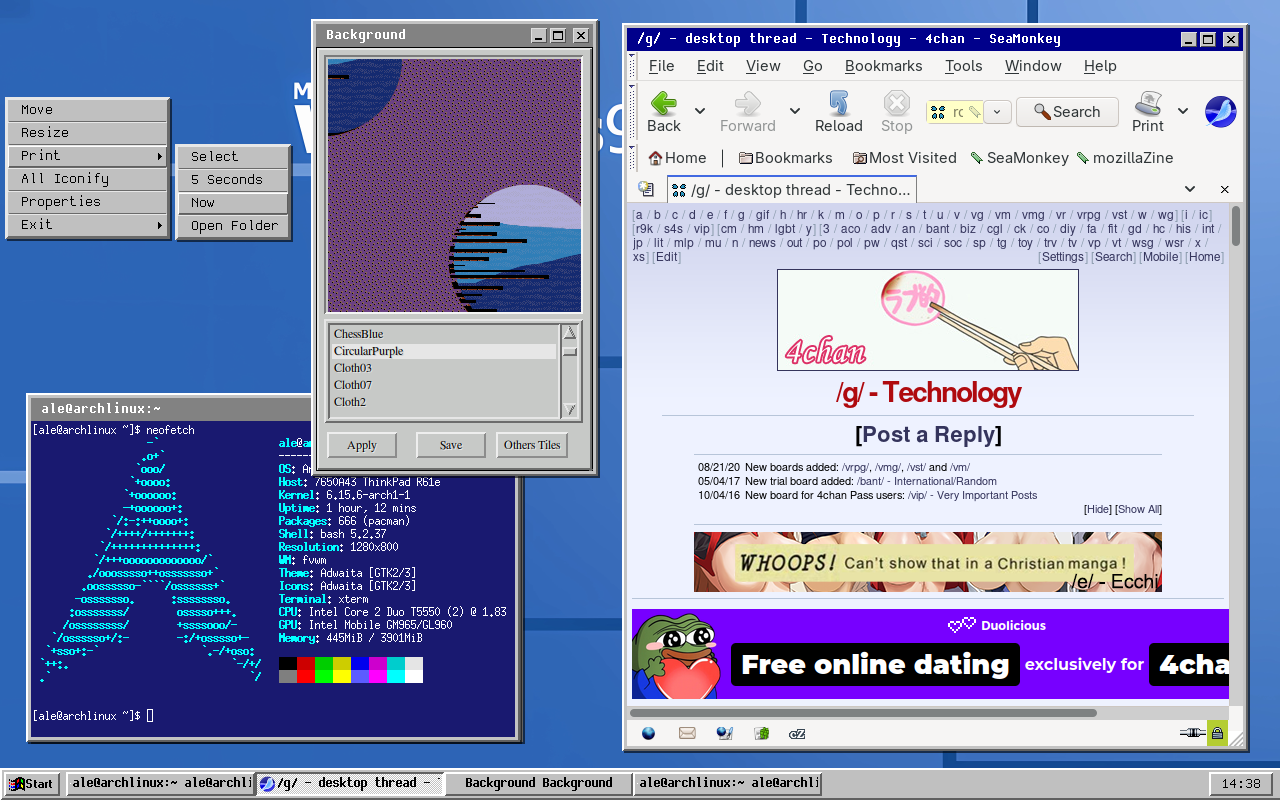Image resolution: width=1280 pixels, height=800 pixels.
Task: Open Address Book from SeaMonkey status bar
Action: tap(761, 733)
